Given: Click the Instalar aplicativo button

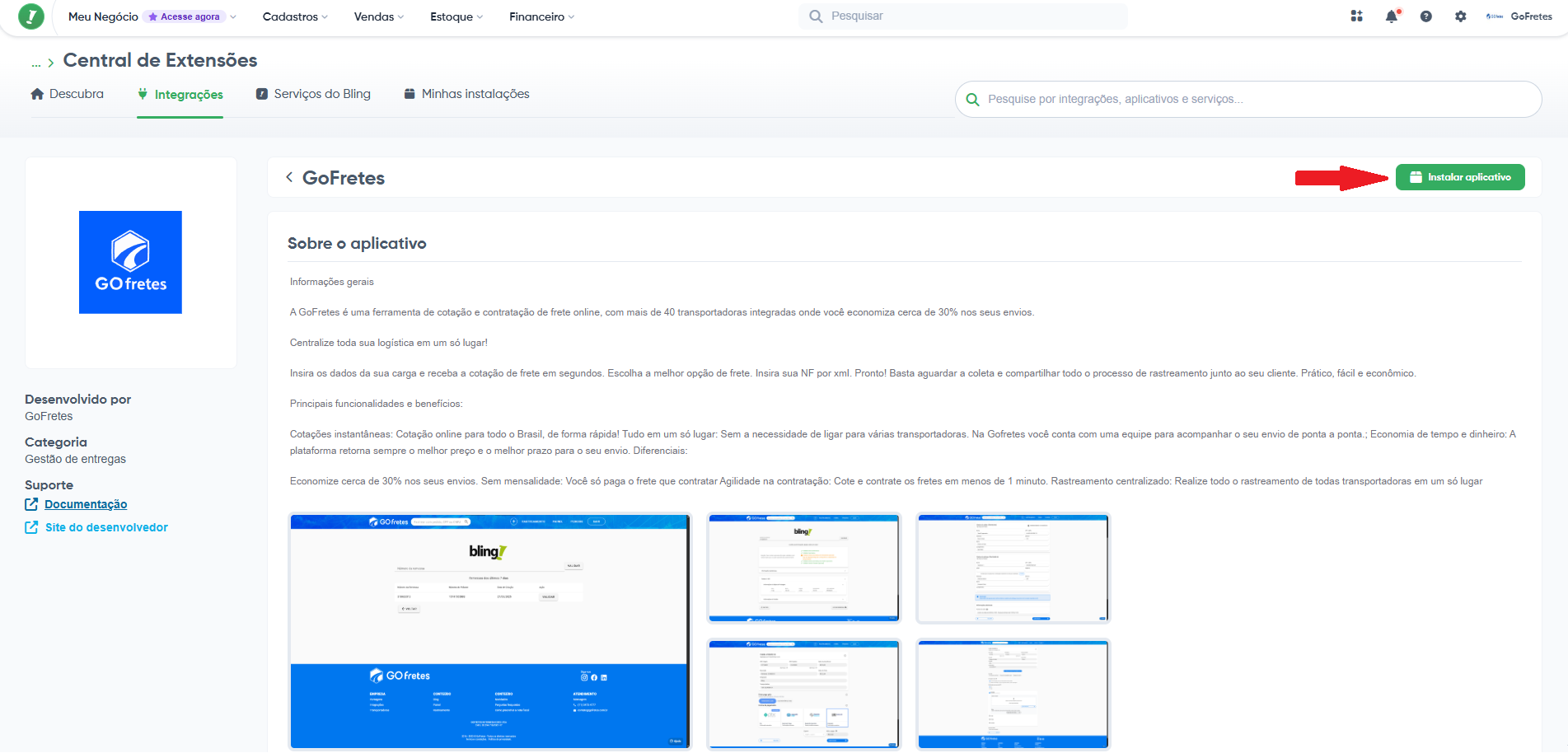Looking at the screenshot, I should [1460, 177].
